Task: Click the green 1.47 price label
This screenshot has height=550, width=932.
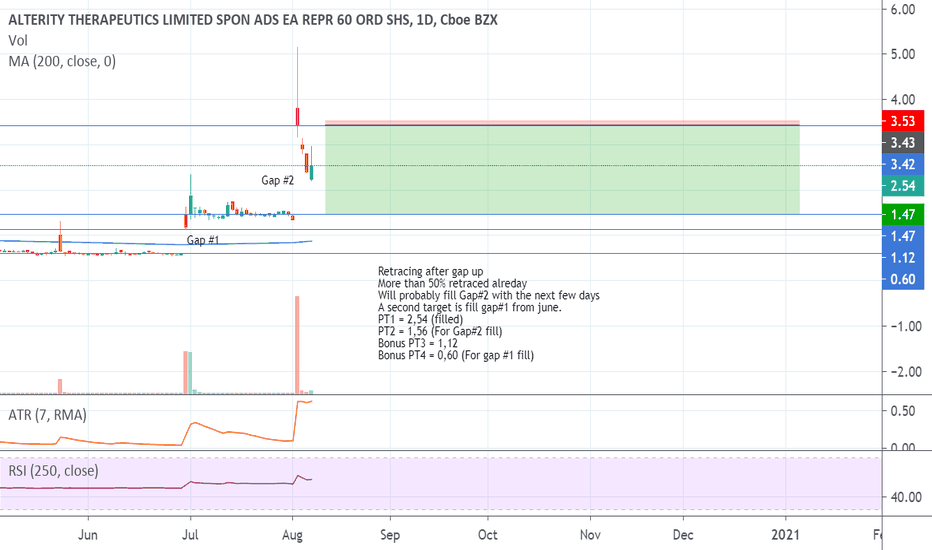Action: (x=903, y=215)
